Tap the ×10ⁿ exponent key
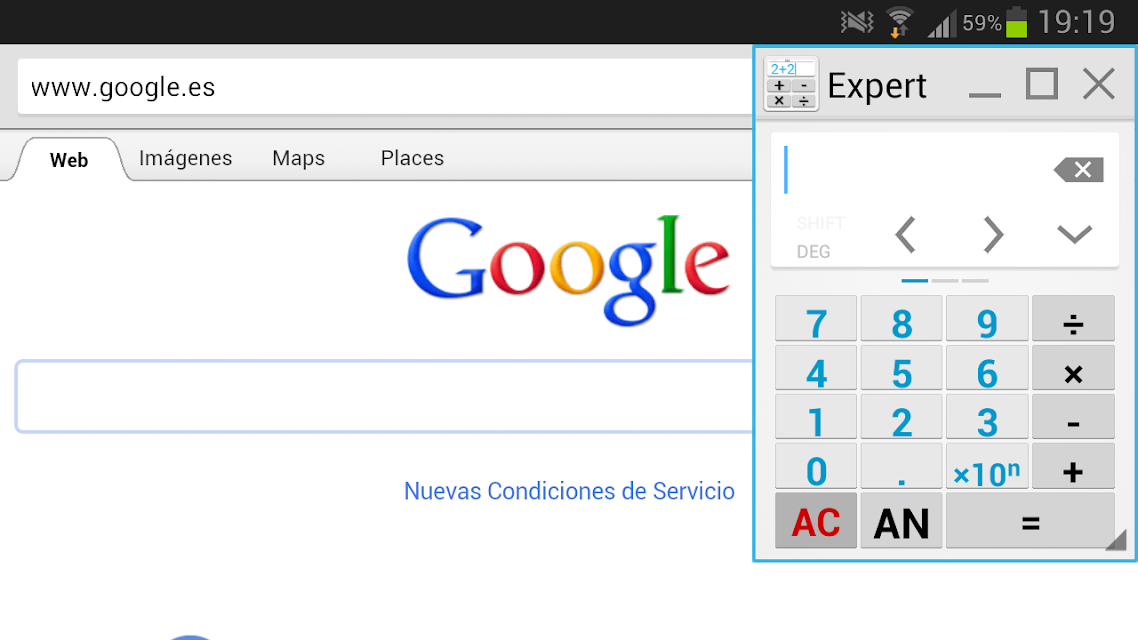1138x640 pixels. pos(987,467)
